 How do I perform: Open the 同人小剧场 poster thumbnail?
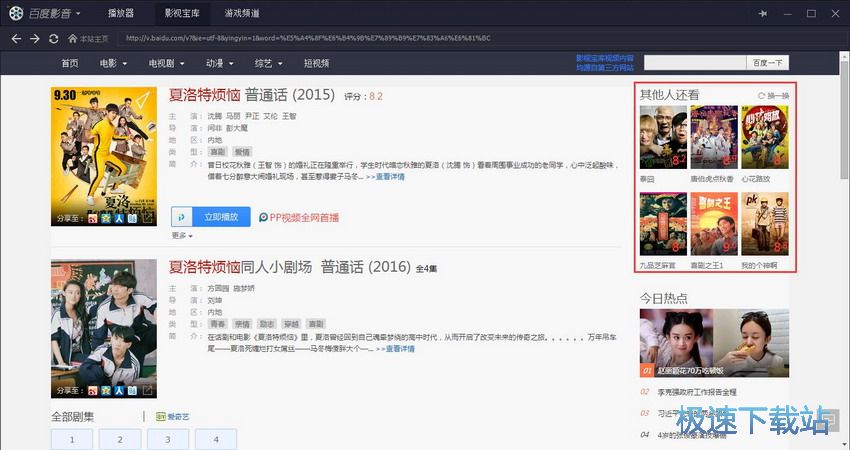pos(104,329)
